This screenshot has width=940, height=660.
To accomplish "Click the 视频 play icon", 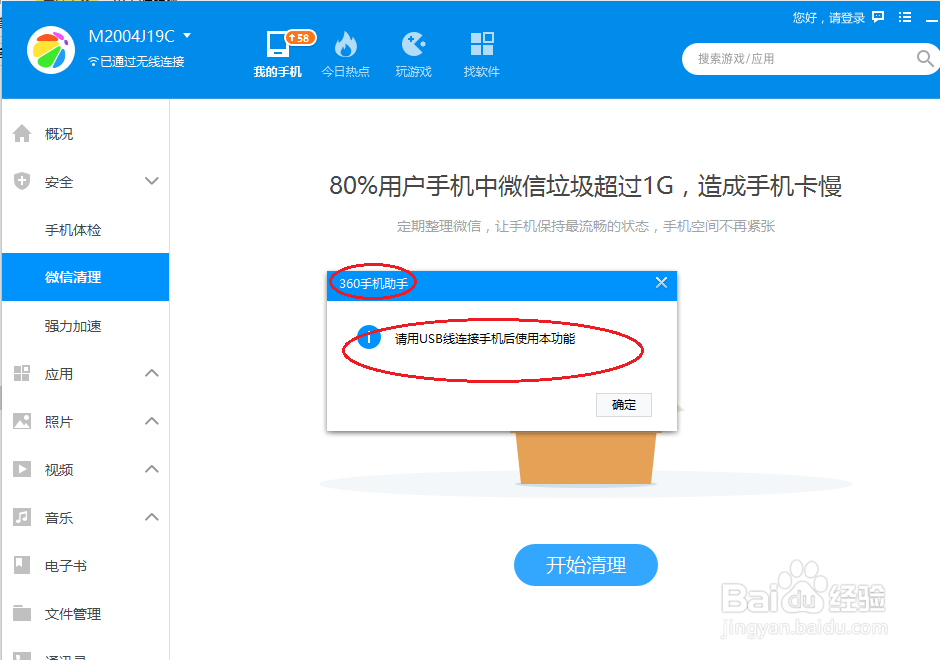I will click(x=22, y=469).
